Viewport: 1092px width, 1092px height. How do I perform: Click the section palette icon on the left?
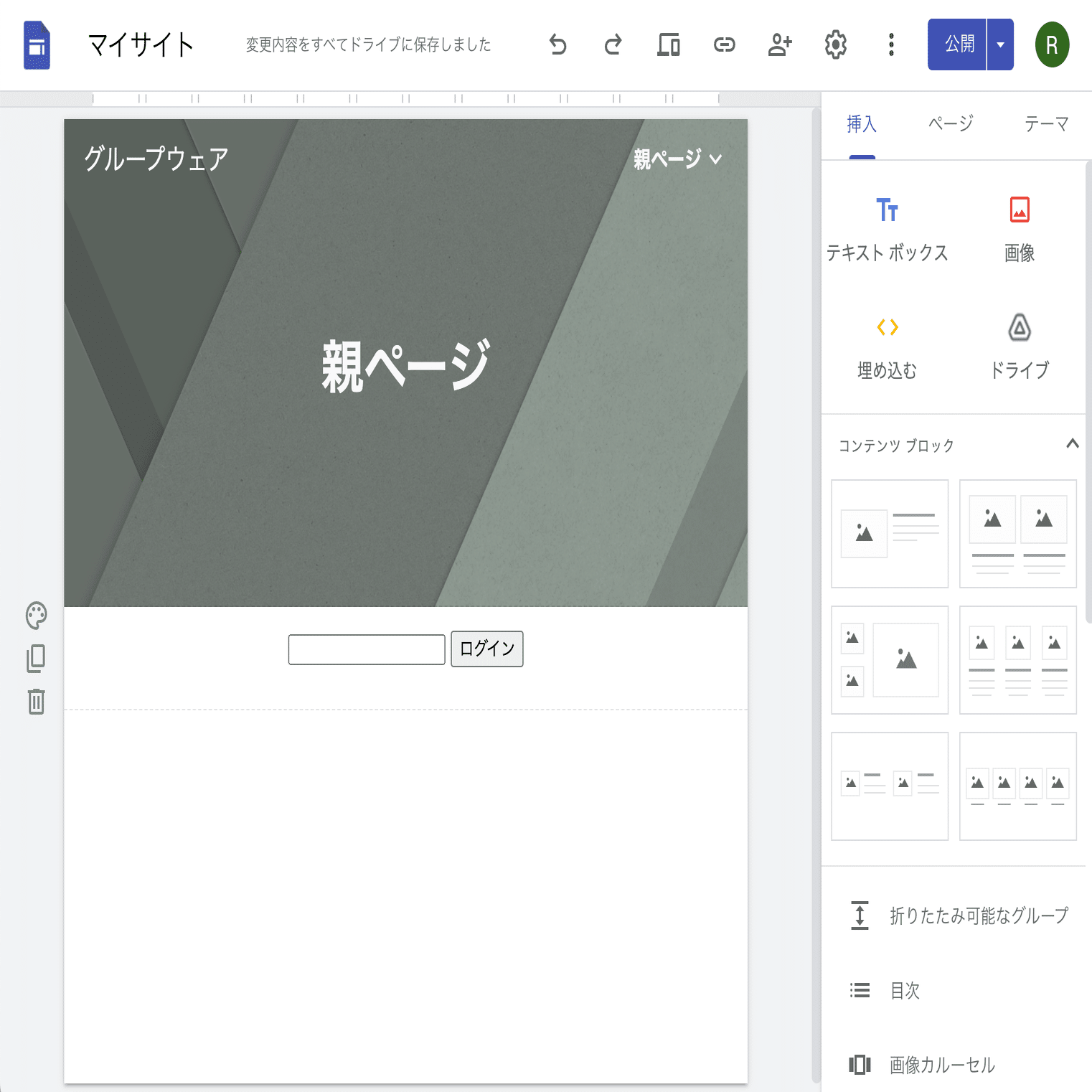[35, 616]
